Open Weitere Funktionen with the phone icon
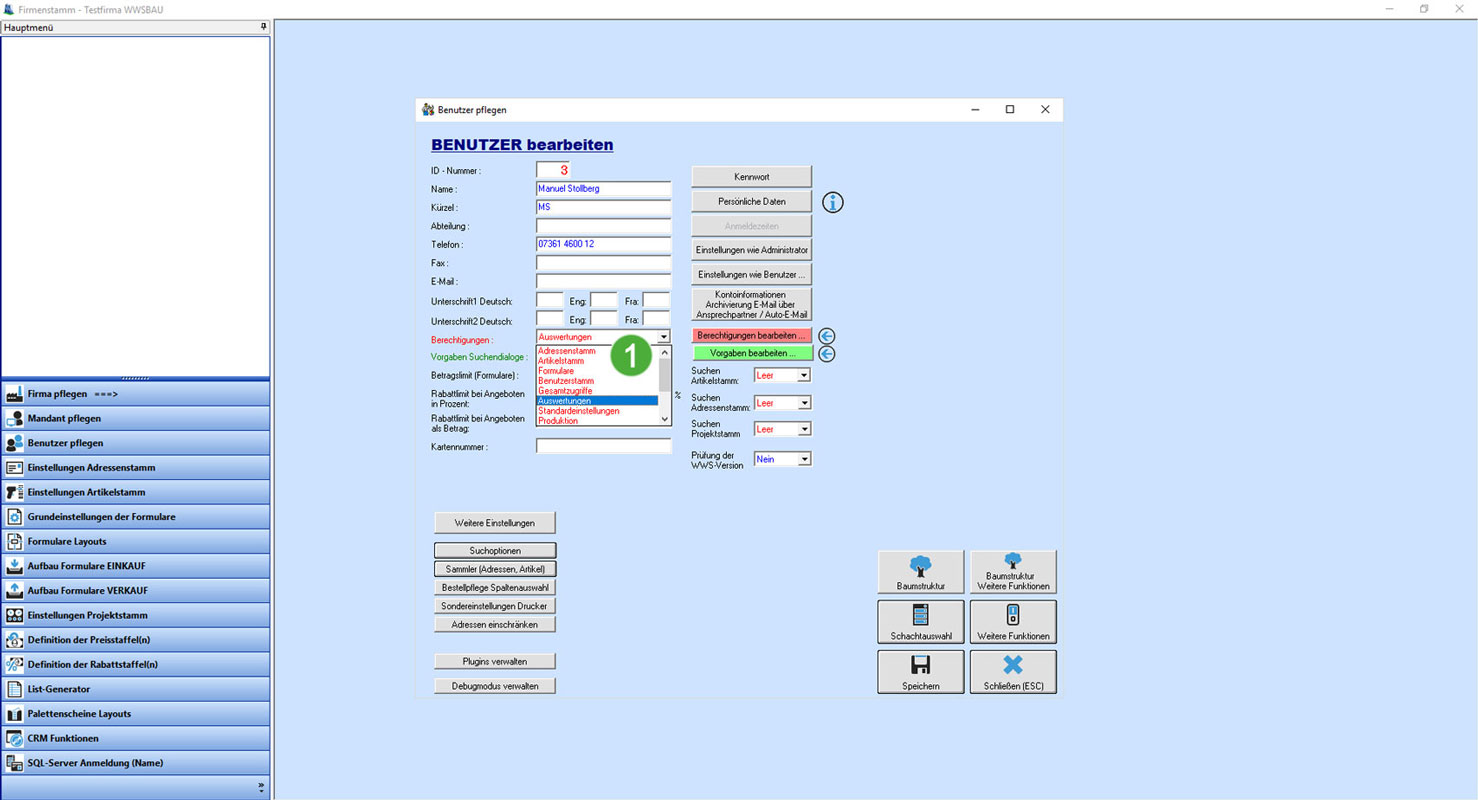 click(1013, 622)
